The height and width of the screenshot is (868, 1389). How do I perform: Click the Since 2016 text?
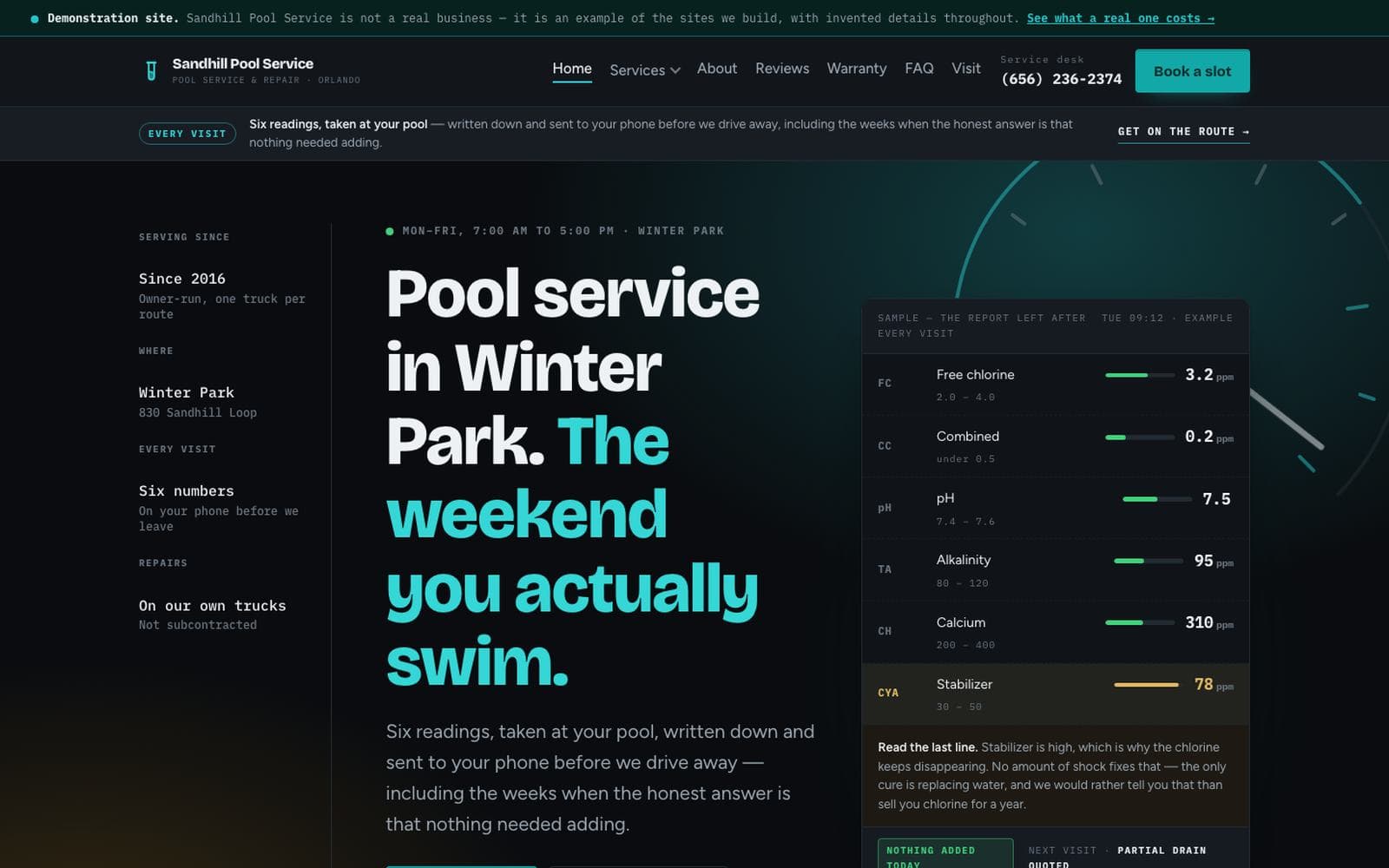[182, 279]
